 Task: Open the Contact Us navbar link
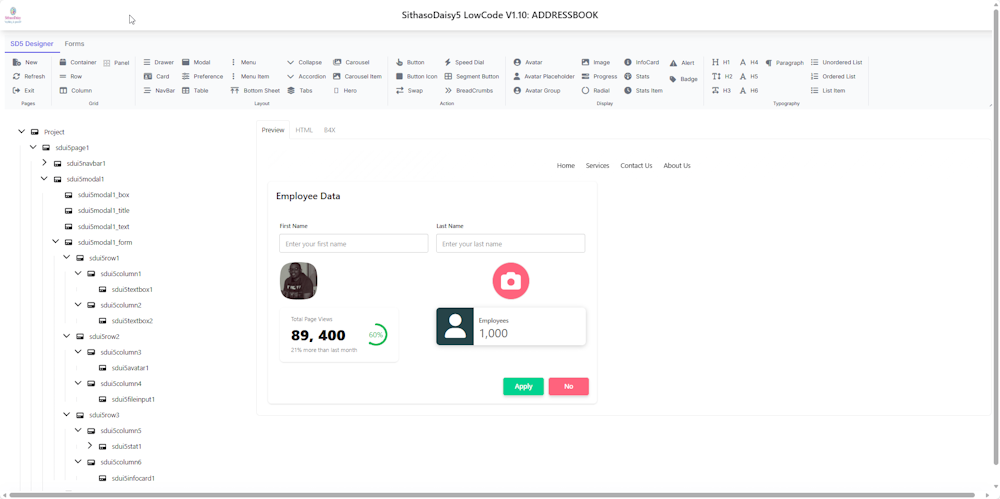636,165
